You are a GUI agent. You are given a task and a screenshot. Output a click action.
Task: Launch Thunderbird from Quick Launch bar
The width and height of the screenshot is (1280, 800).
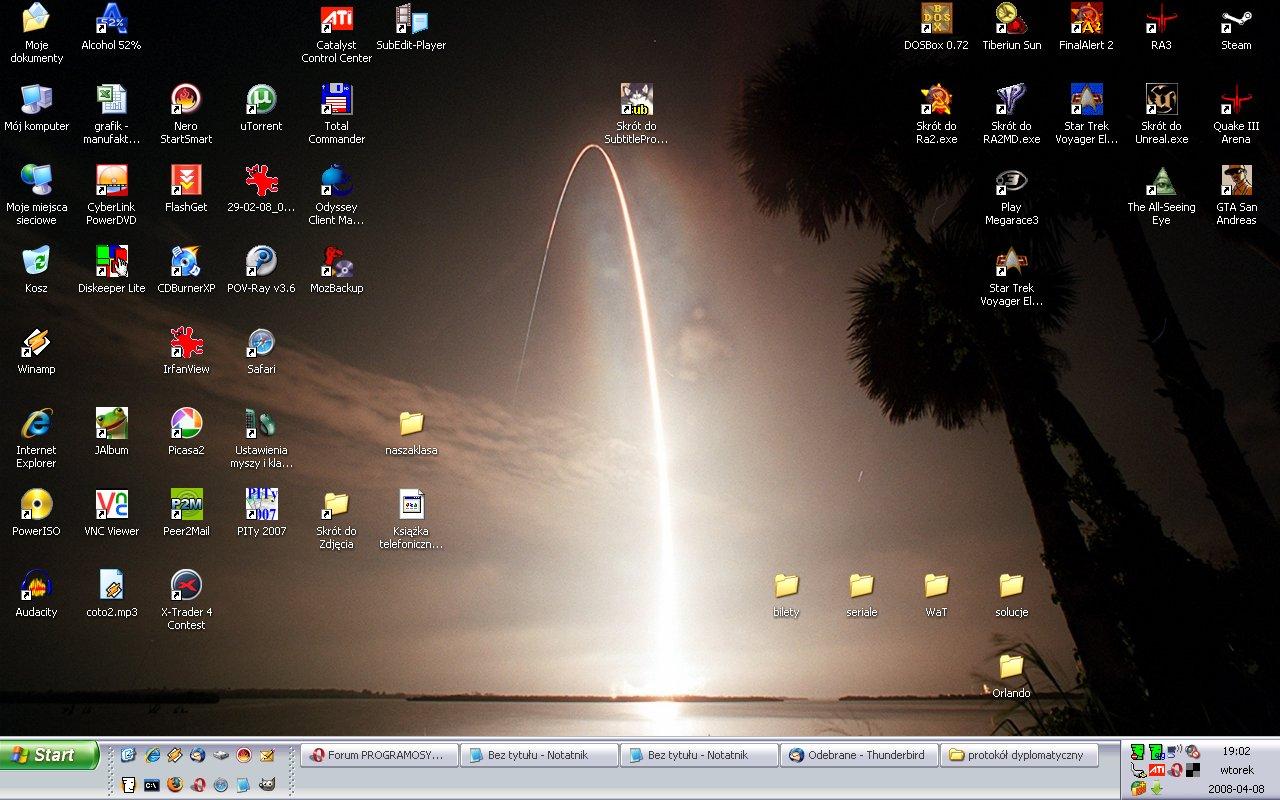pos(198,755)
